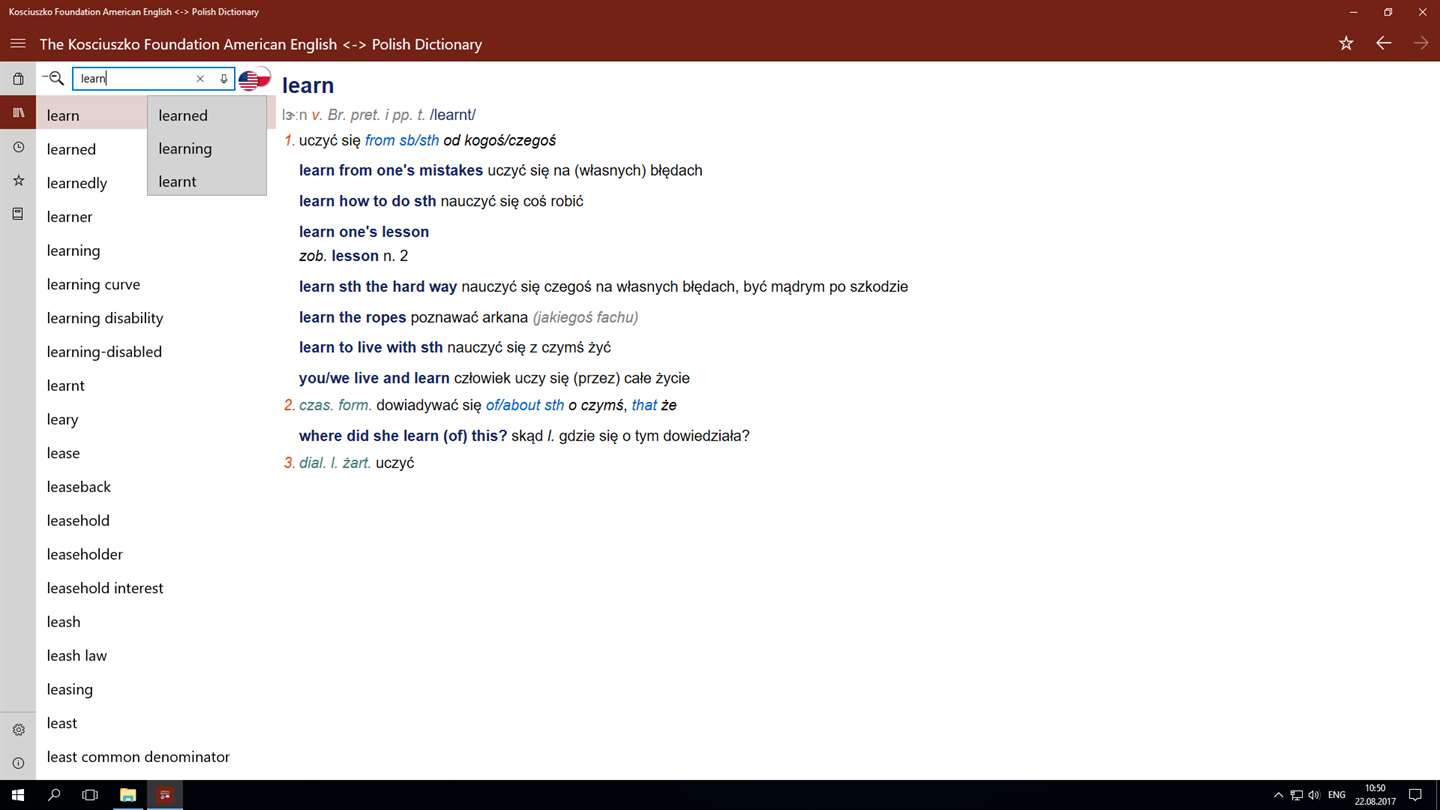Viewport: 1440px width, 810px height.
Task: Open the flashcards icon in sidebar
Action: coord(18,214)
